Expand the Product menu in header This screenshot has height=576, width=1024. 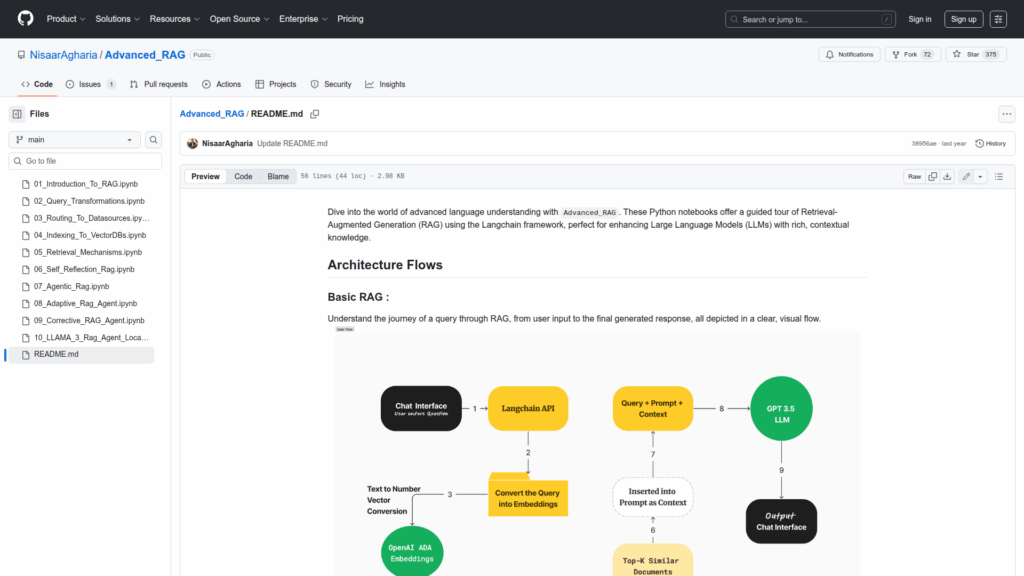(x=66, y=19)
